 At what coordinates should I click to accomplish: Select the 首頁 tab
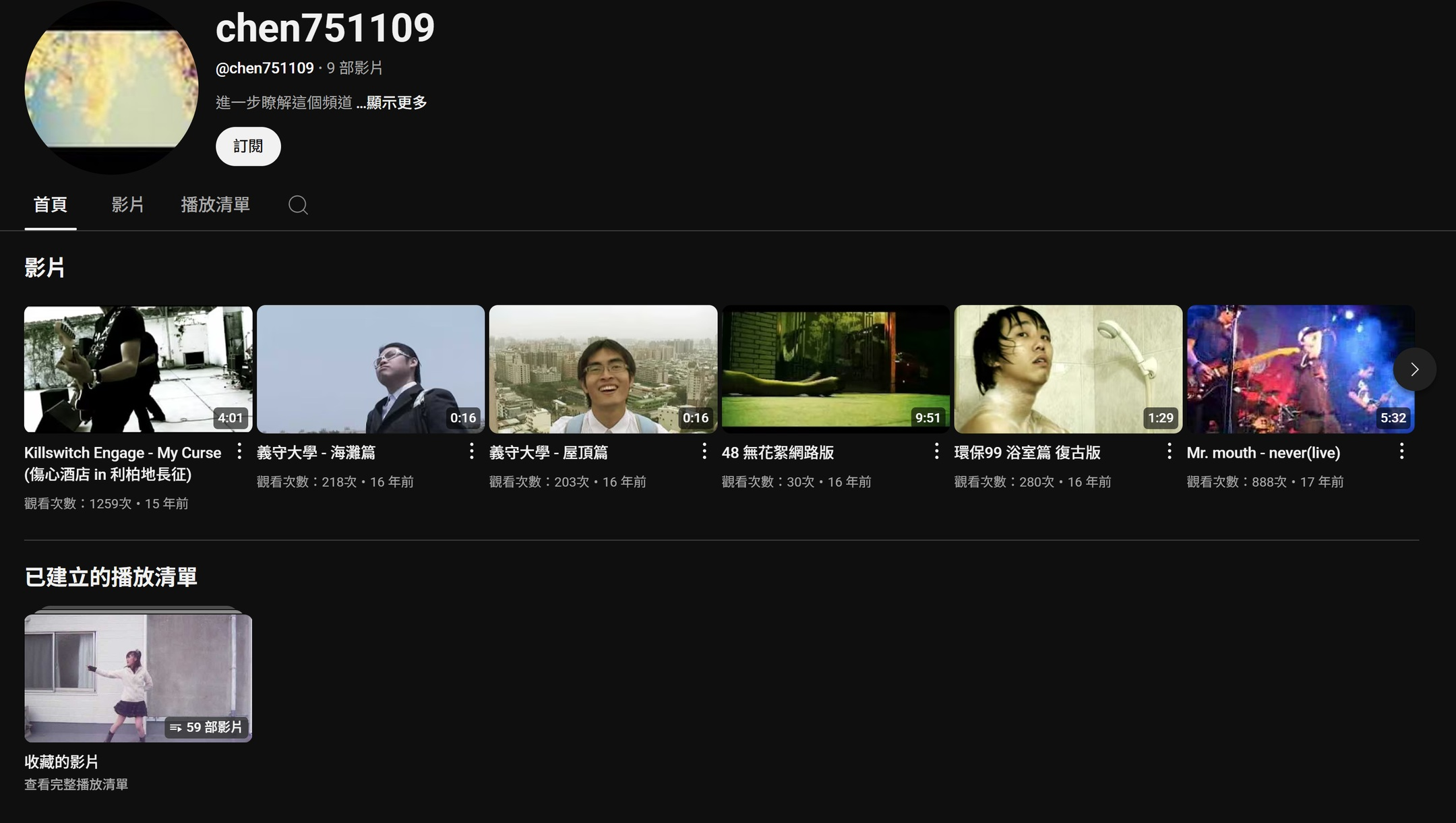(51, 204)
